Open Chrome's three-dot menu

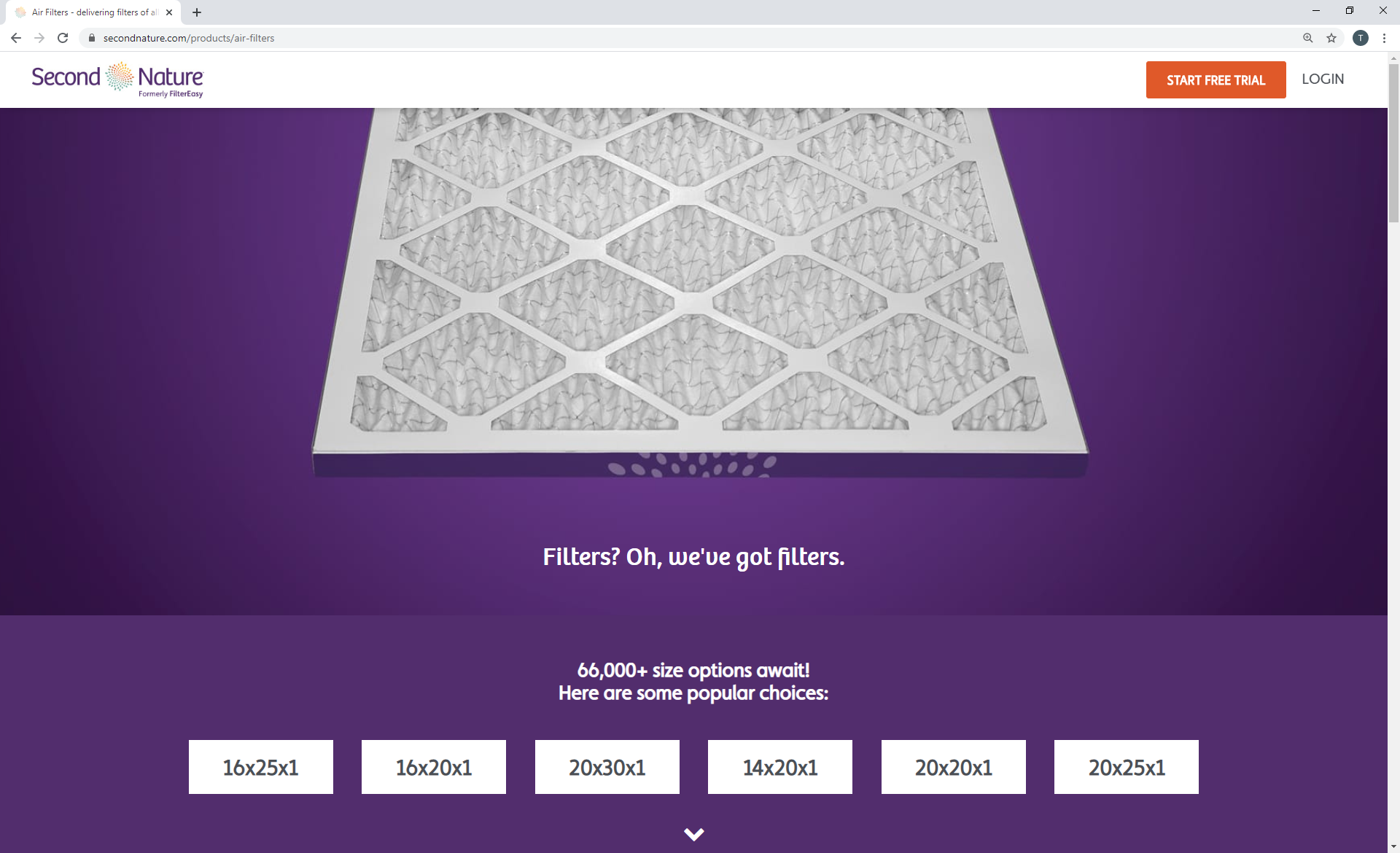pos(1384,38)
